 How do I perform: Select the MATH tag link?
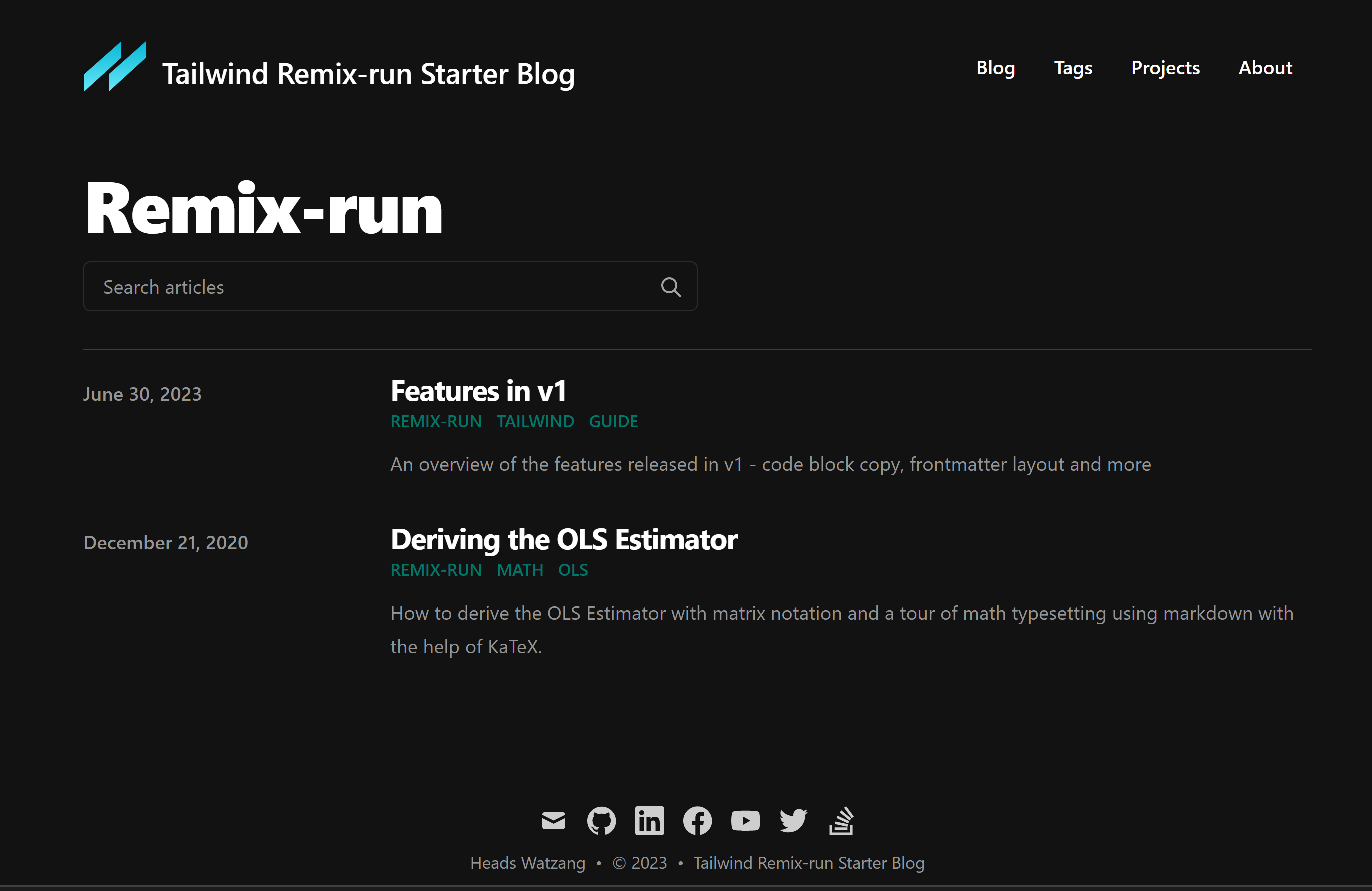(519, 570)
